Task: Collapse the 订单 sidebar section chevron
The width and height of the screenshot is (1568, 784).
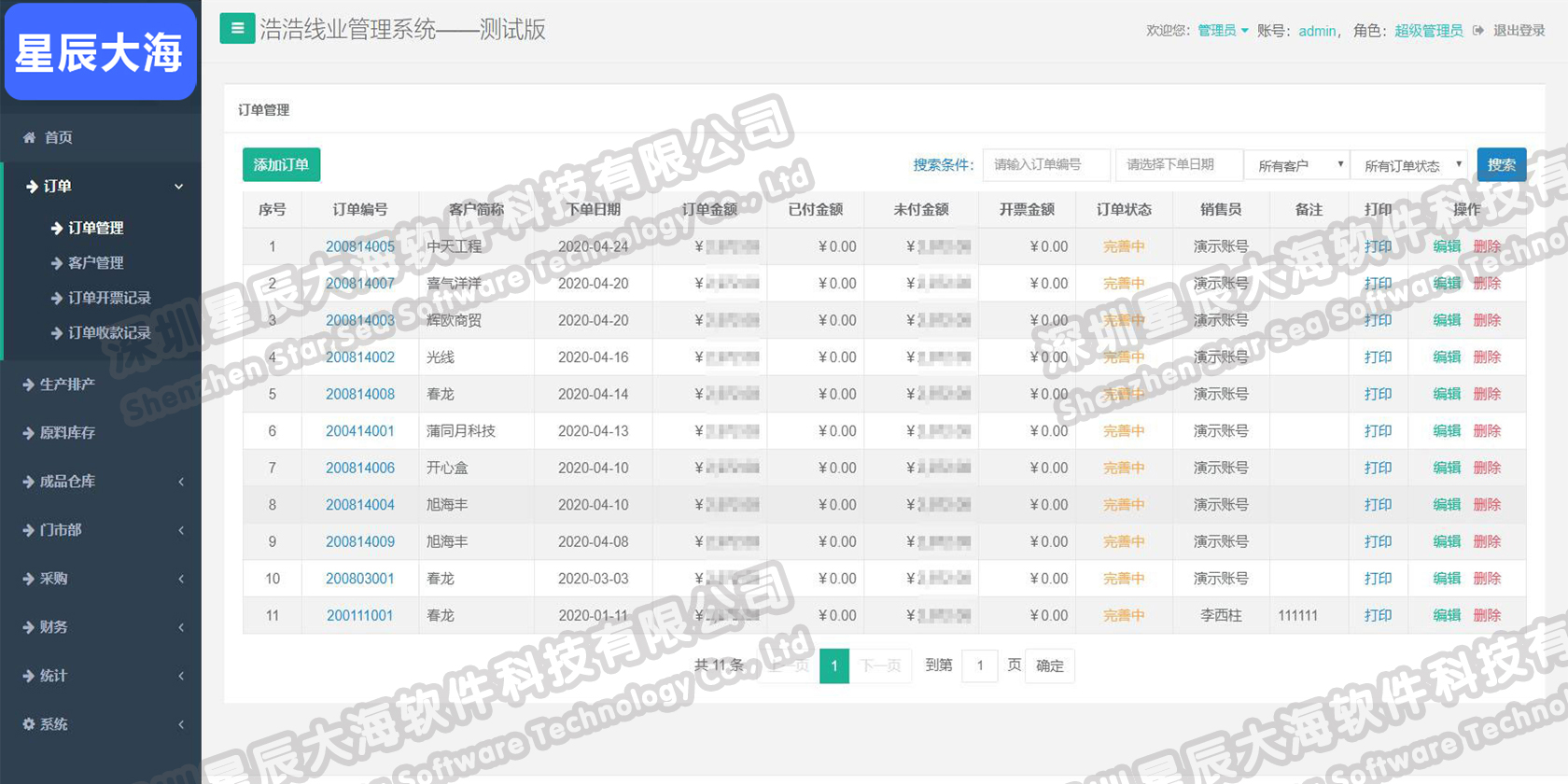Action: [178, 187]
